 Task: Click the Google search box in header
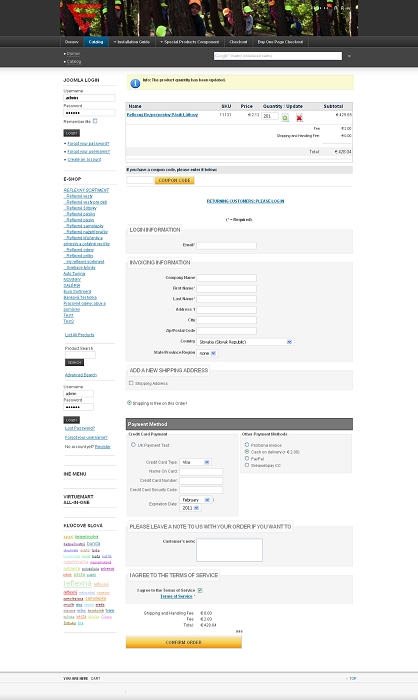point(278,56)
